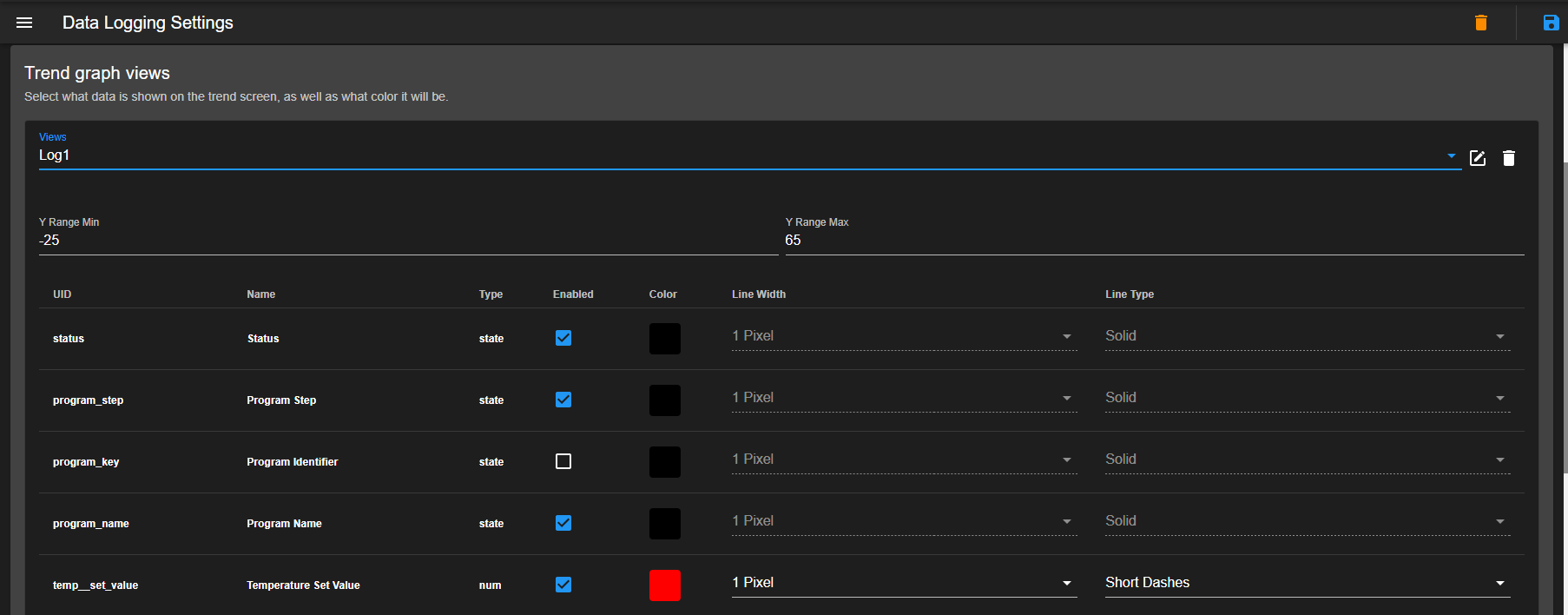The height and width of the screenshot is (615, 1568).
Task: Open Line Width dropdown for Temperature Set Value
Action: coord(905,583)
